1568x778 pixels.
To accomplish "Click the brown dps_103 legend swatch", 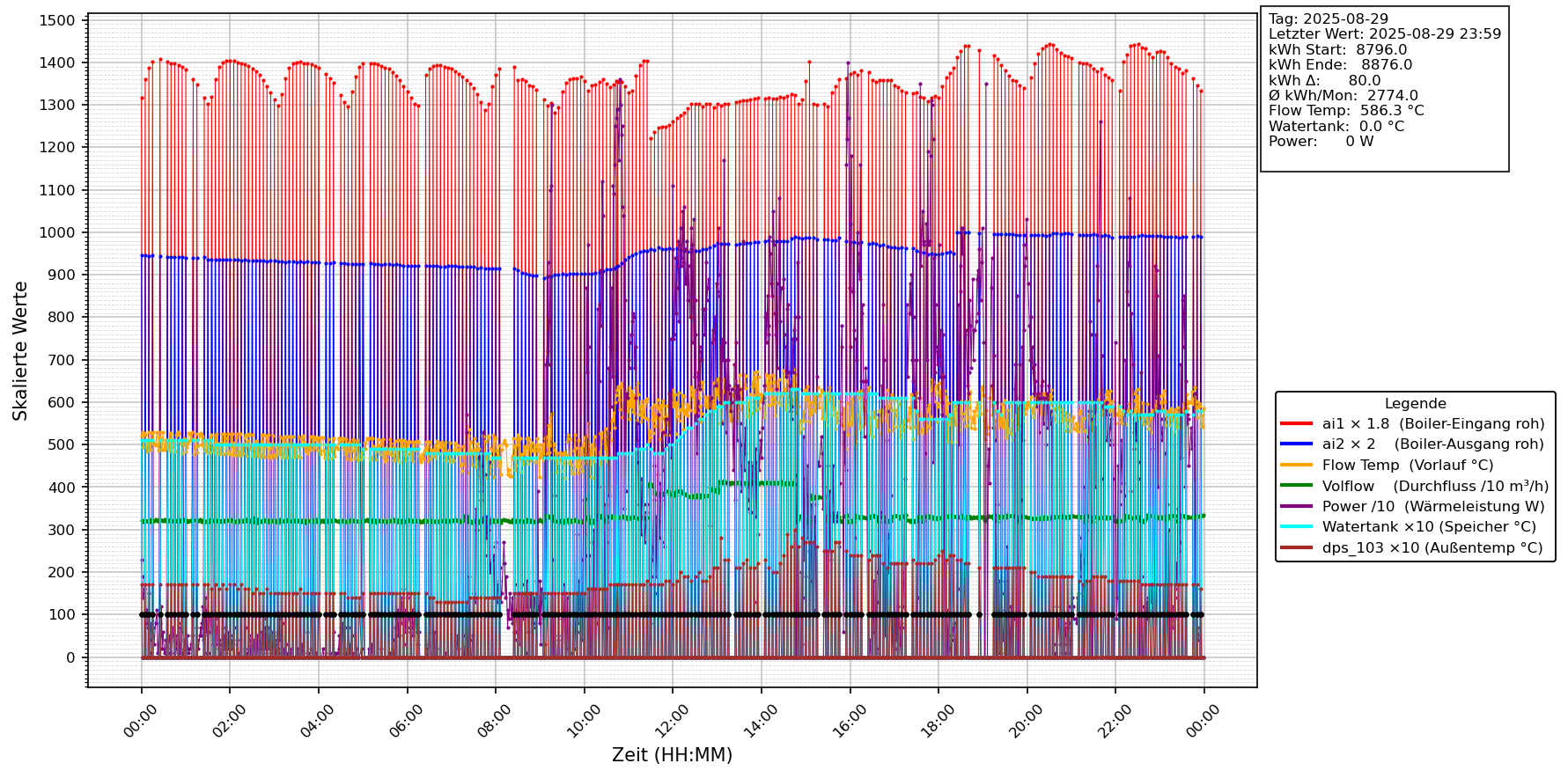I will click(1297, 547).
